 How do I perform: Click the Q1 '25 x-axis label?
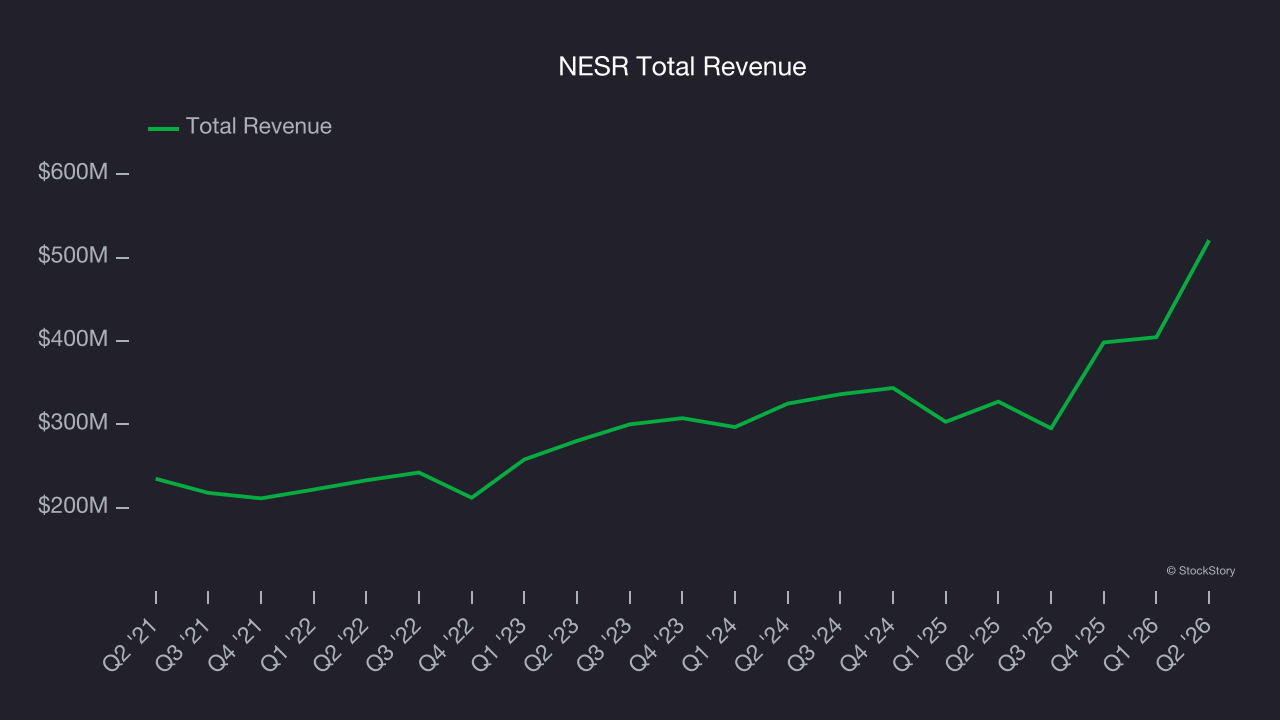[x=923, y=643]
